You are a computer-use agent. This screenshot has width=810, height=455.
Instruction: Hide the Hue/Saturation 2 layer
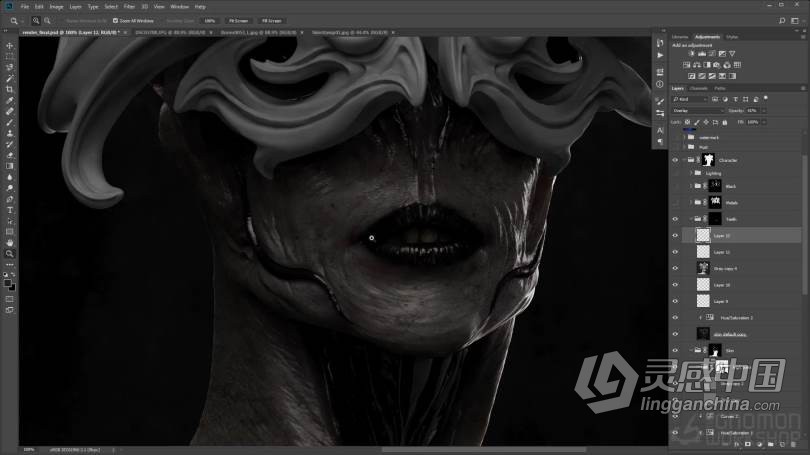point(675,318)
